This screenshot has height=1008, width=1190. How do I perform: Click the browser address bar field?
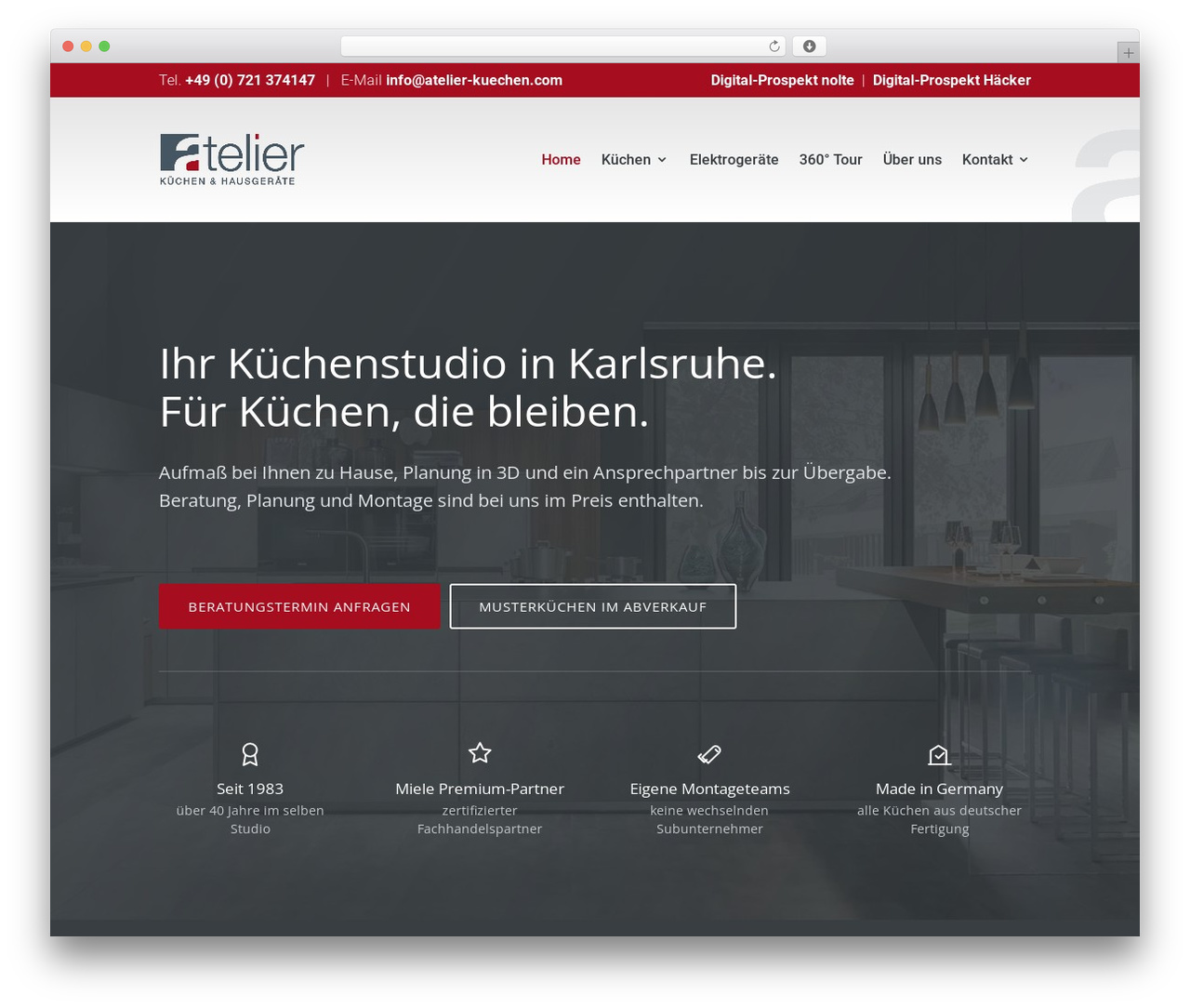(563, 46)
